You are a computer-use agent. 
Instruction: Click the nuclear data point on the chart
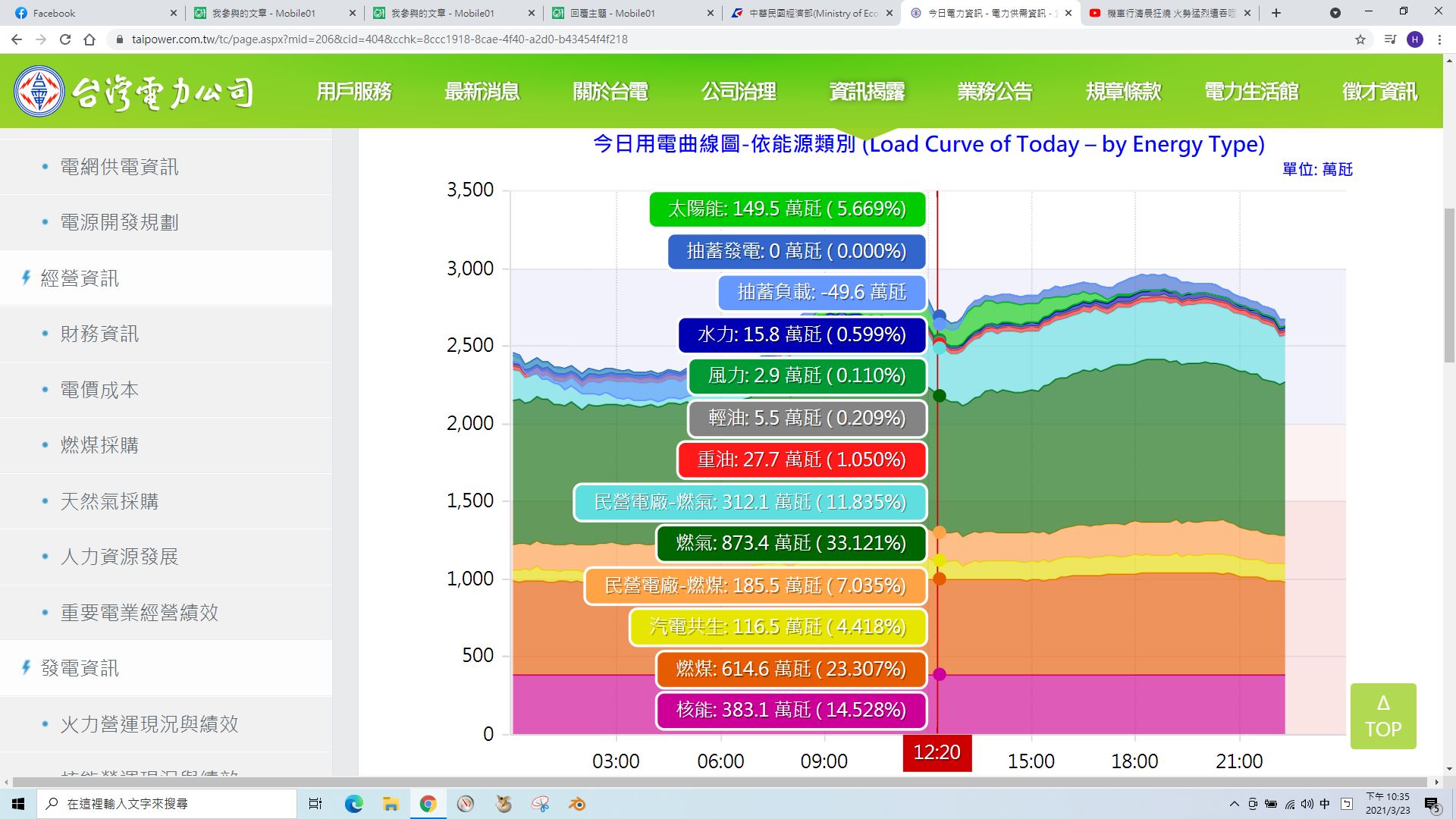click(x=939, y=674)
